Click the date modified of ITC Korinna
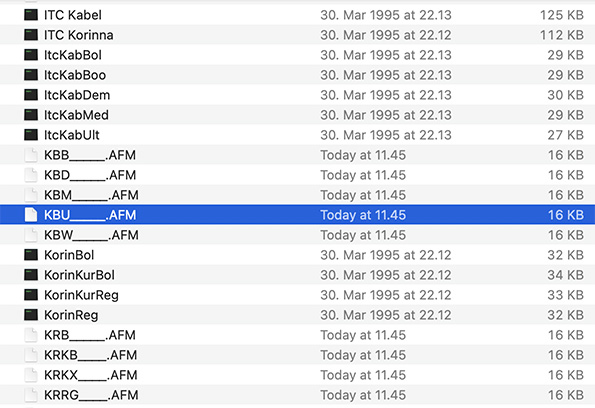Screen dimensions: 595x408 386,35
